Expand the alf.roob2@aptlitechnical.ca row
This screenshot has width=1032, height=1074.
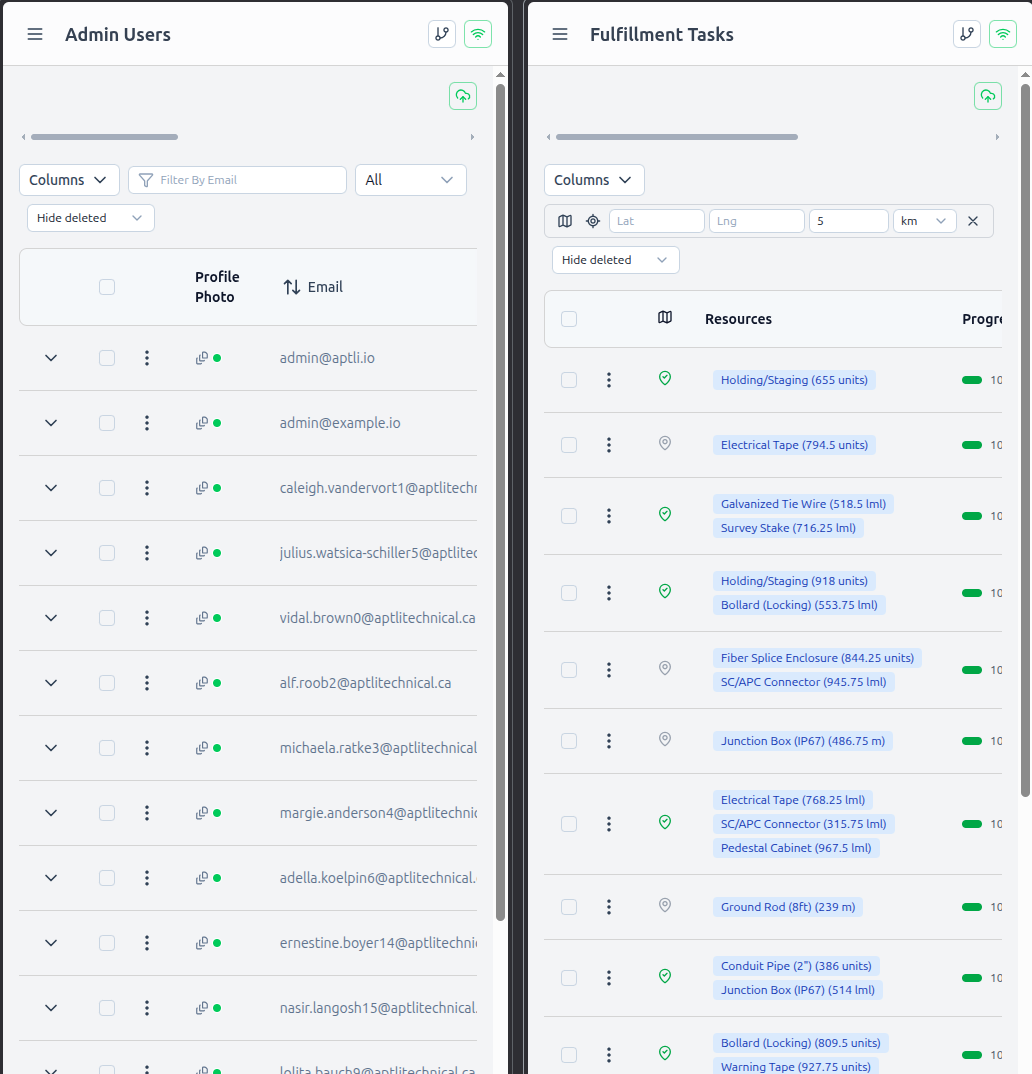tap(51, 683)
